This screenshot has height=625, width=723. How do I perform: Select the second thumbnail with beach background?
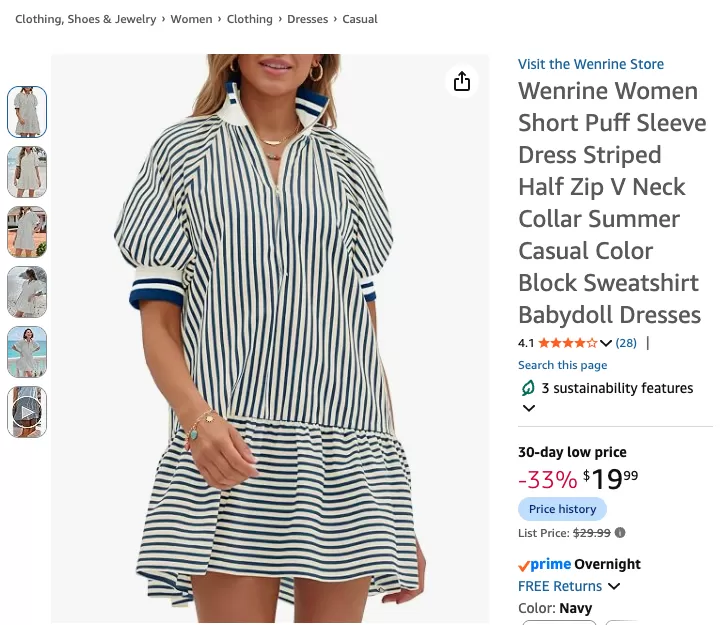tap(27, 172)
